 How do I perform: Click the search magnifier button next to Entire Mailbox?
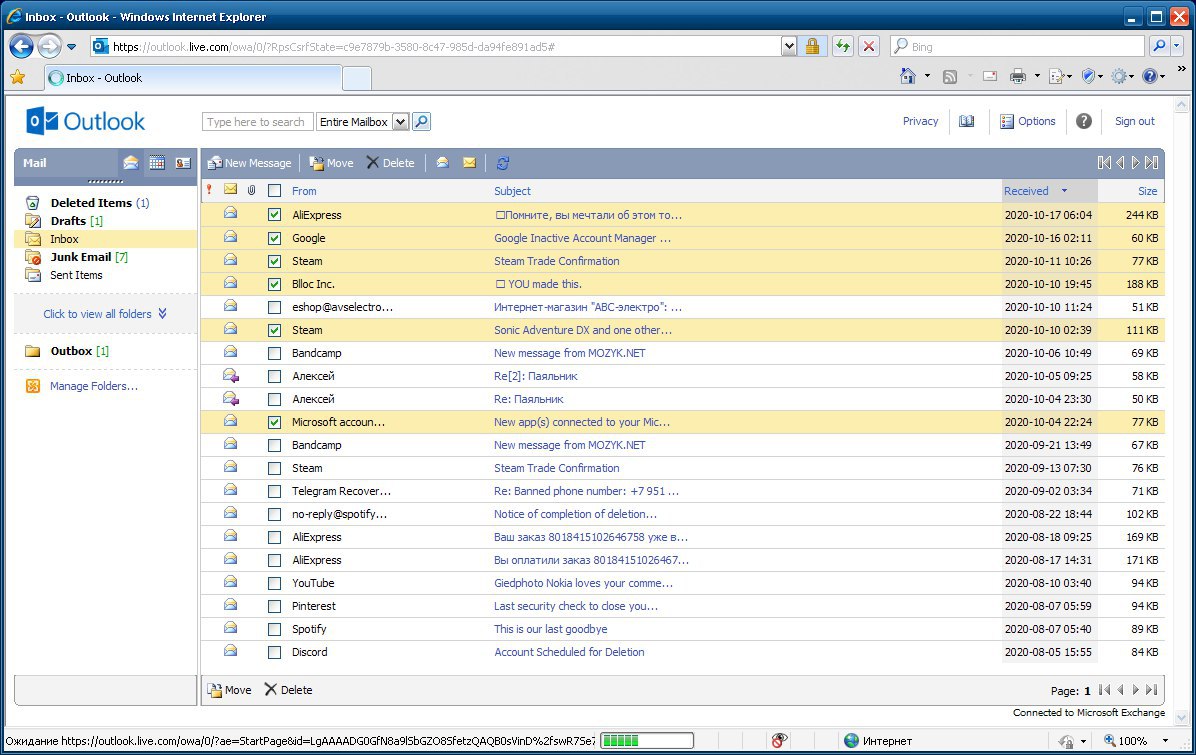click(421, 121)
